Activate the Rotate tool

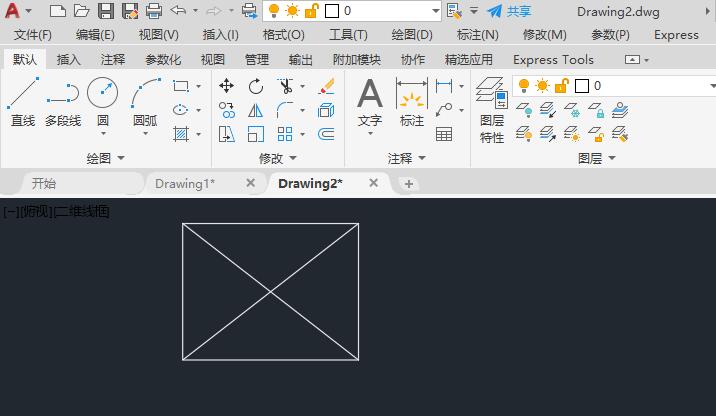click(256, 86)
